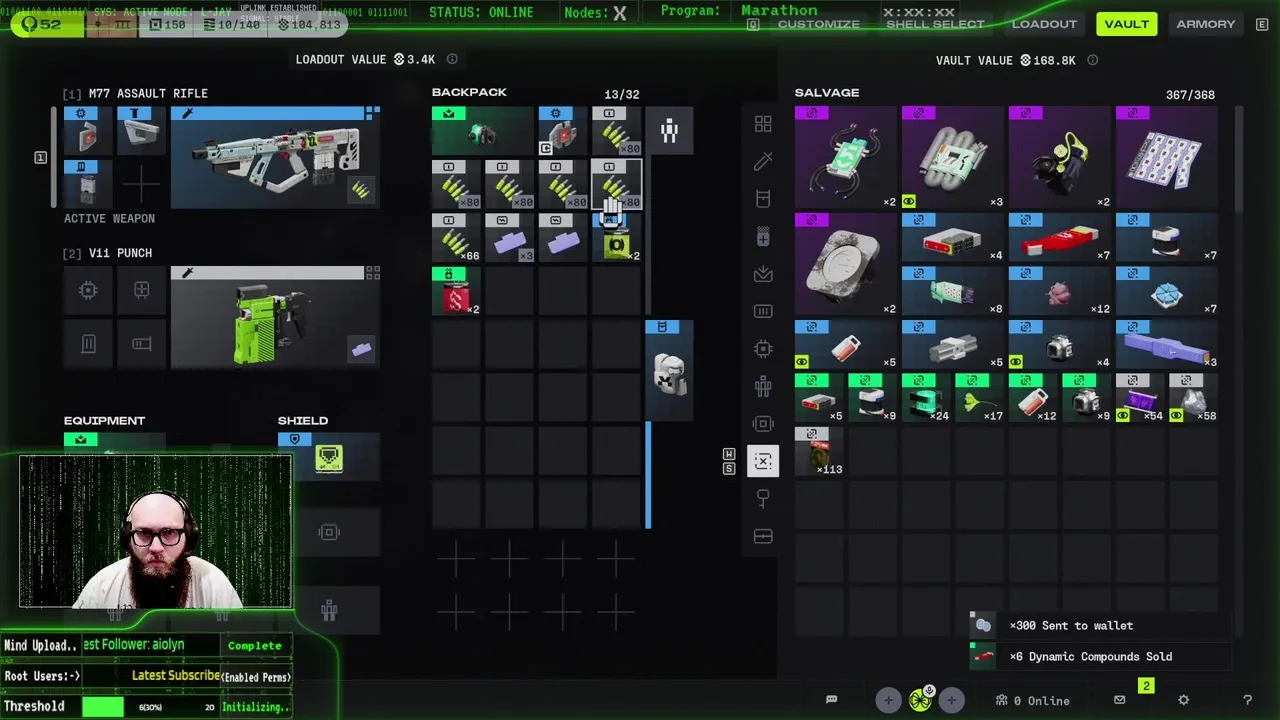Open the V11 Punch barrel slot

pyautogui.click(x=142, y=344)
